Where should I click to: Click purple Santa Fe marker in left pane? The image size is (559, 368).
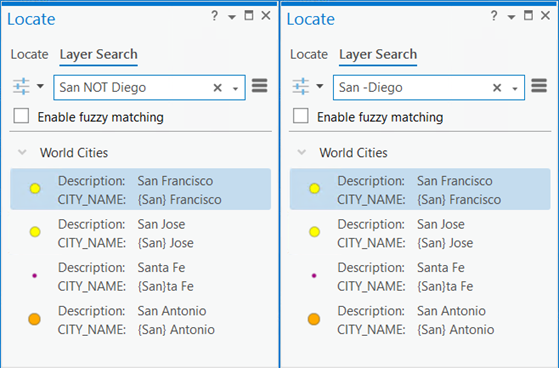35,276
